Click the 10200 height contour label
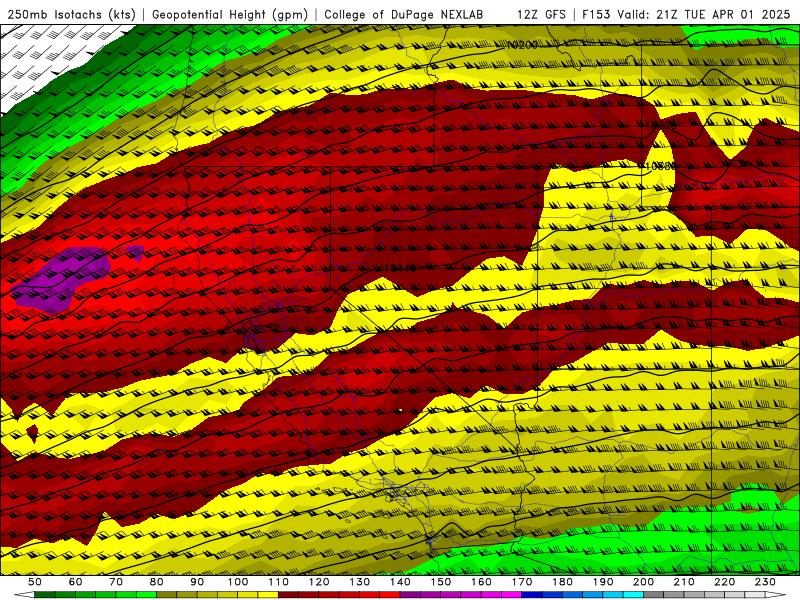Viewport: 800px width, 600px height. 522,45
